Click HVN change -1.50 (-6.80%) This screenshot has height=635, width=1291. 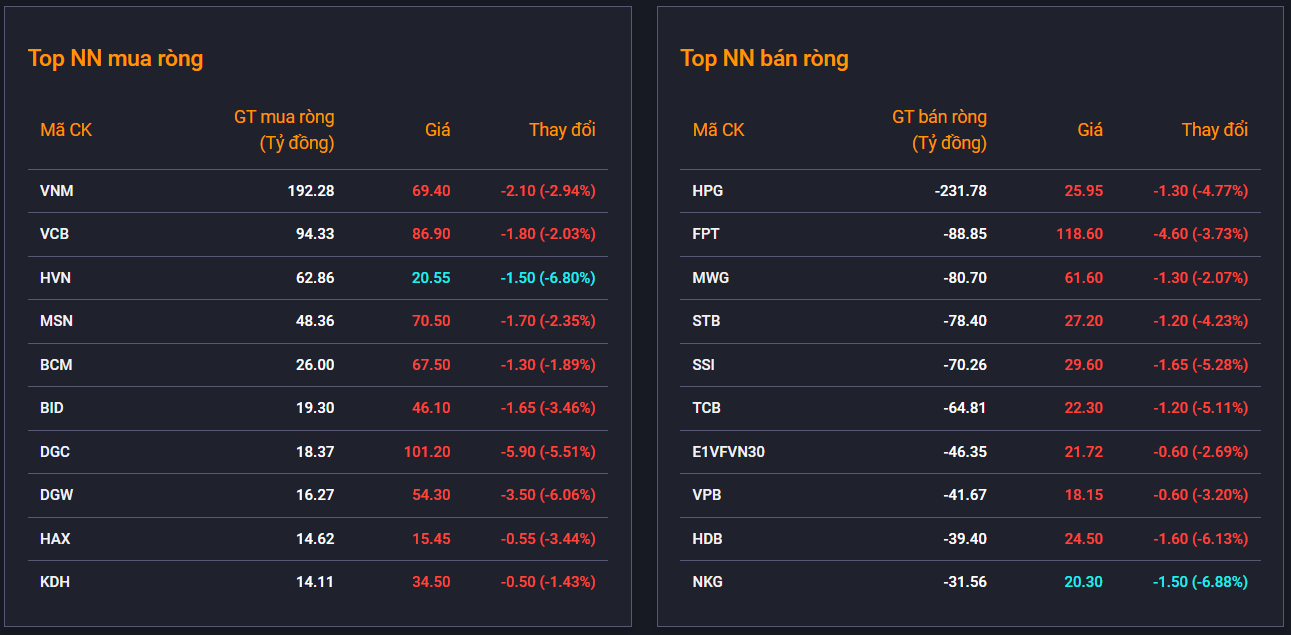(548, 278)
